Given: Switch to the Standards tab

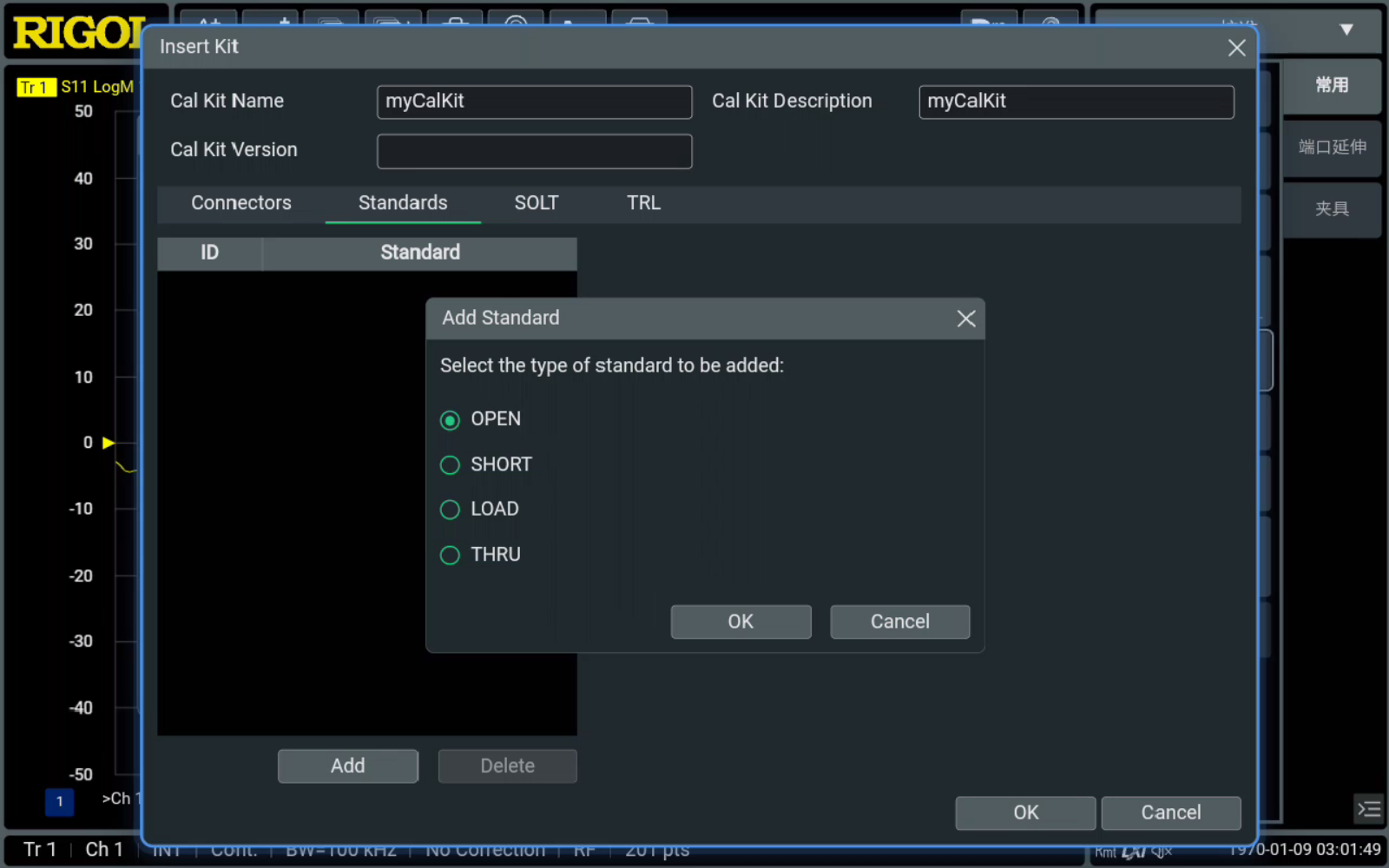Looking at the screenshot, I should 403,203.
